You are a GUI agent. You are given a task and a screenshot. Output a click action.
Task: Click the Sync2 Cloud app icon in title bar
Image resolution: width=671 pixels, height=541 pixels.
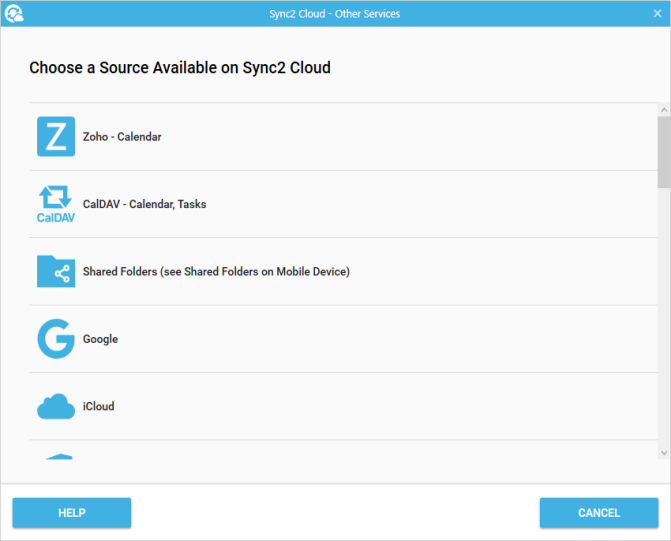(14, 13)
